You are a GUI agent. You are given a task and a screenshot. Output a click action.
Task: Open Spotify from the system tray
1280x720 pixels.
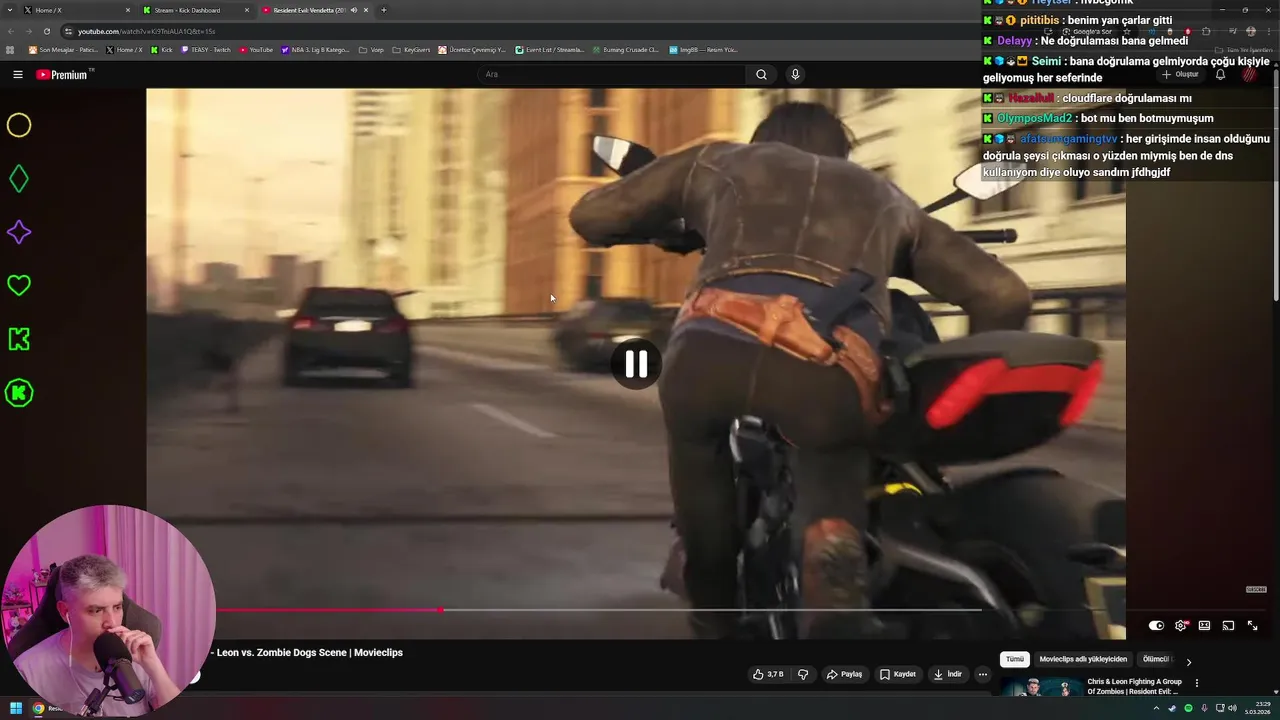[x=1188, y=708]
